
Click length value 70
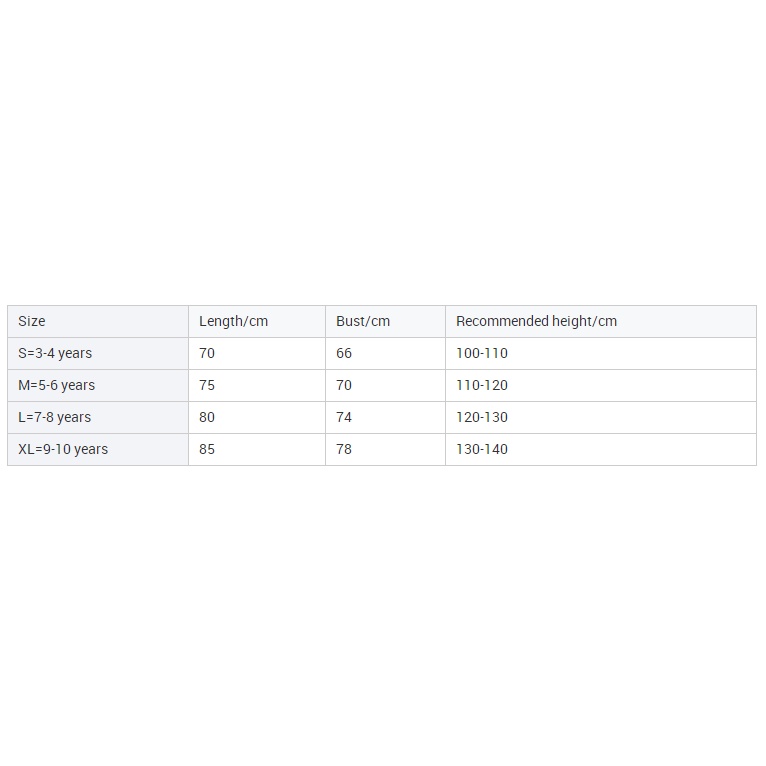[207, 353]
